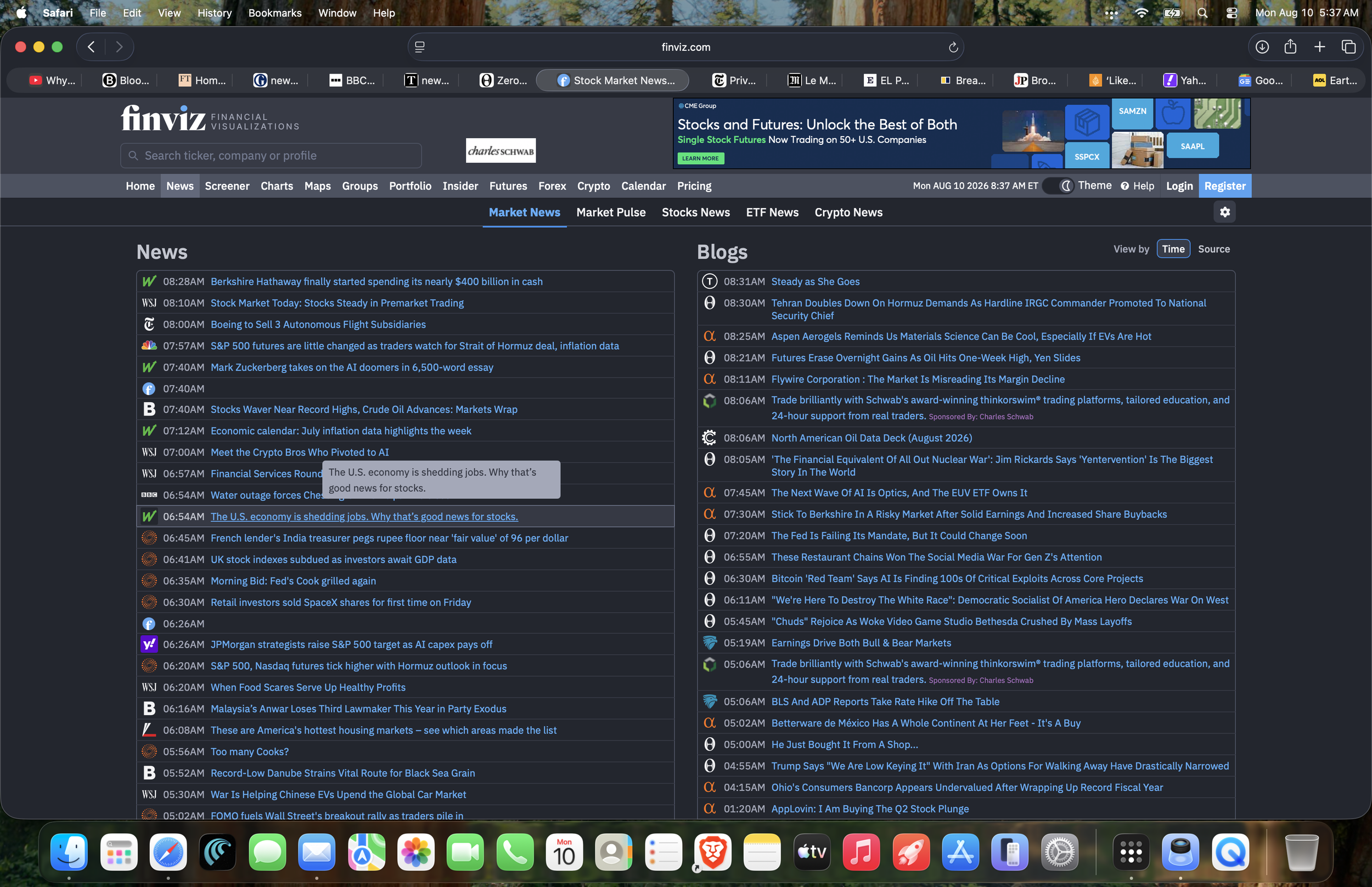Open Control Center in the menu bar
The width and height of the screenshot is (1372, 887).
tap(1232, 13)
